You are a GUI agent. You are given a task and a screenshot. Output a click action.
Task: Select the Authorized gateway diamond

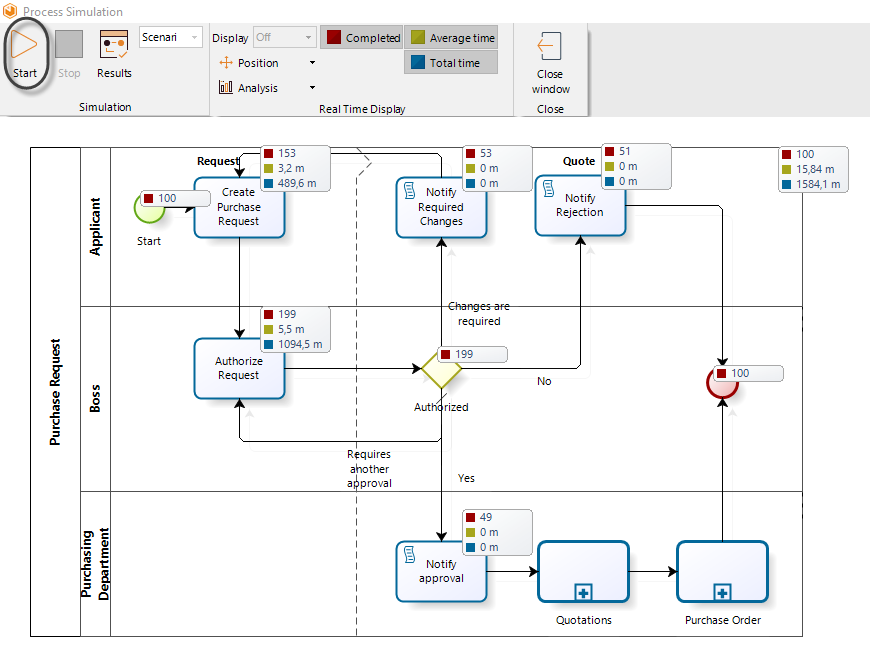[x=441, y=370]
